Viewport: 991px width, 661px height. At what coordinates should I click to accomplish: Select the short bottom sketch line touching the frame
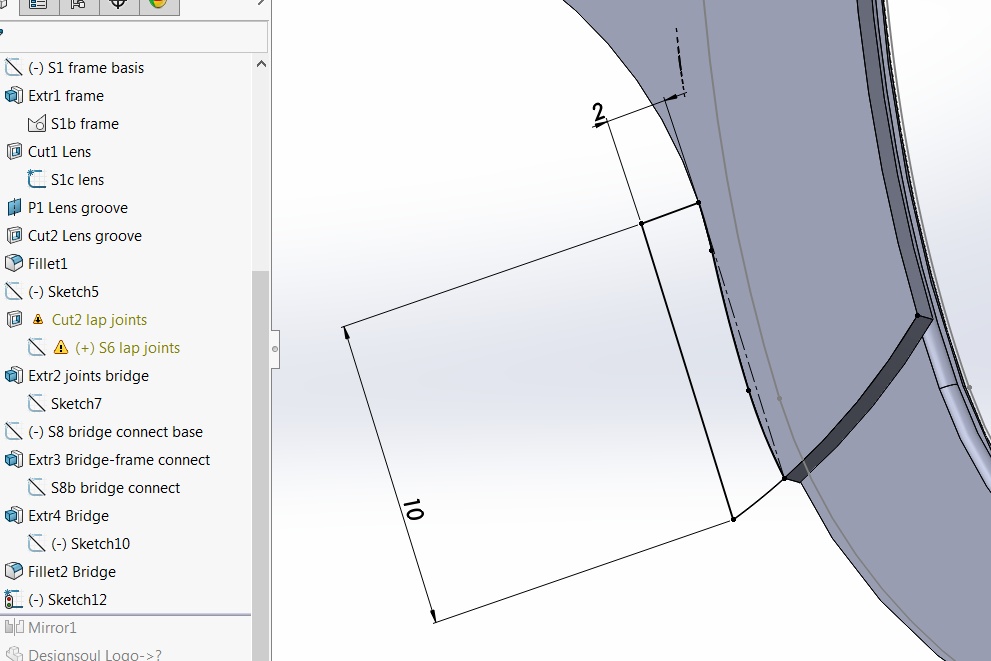coord(758,499)
